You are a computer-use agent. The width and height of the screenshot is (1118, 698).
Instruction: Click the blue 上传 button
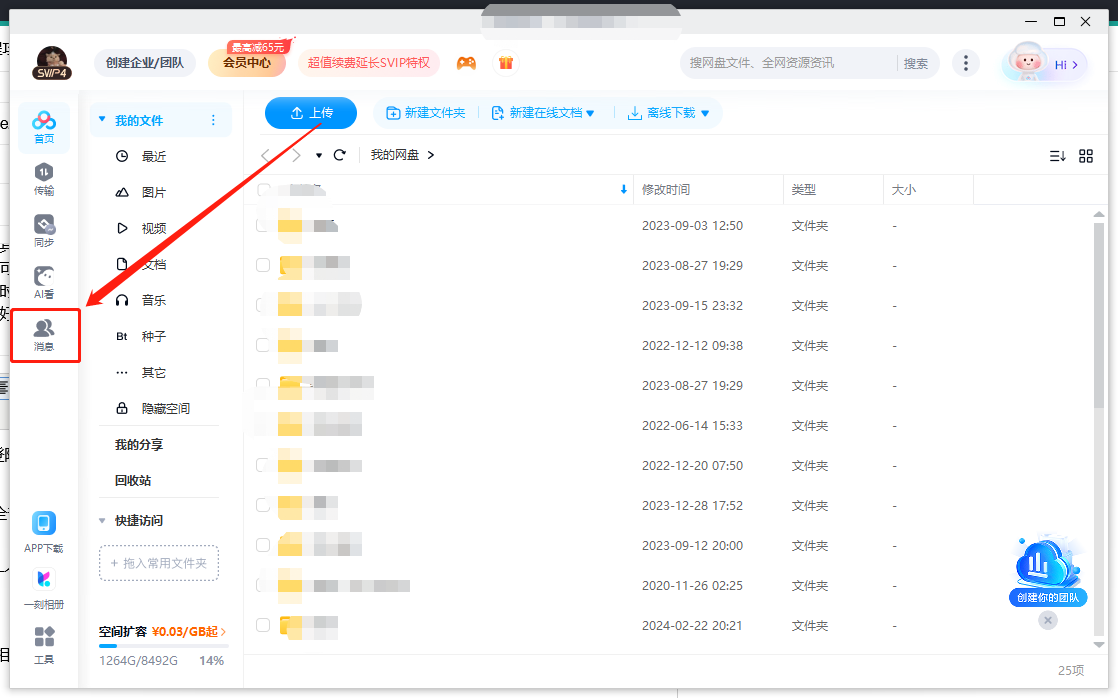(x=311, y=113)
